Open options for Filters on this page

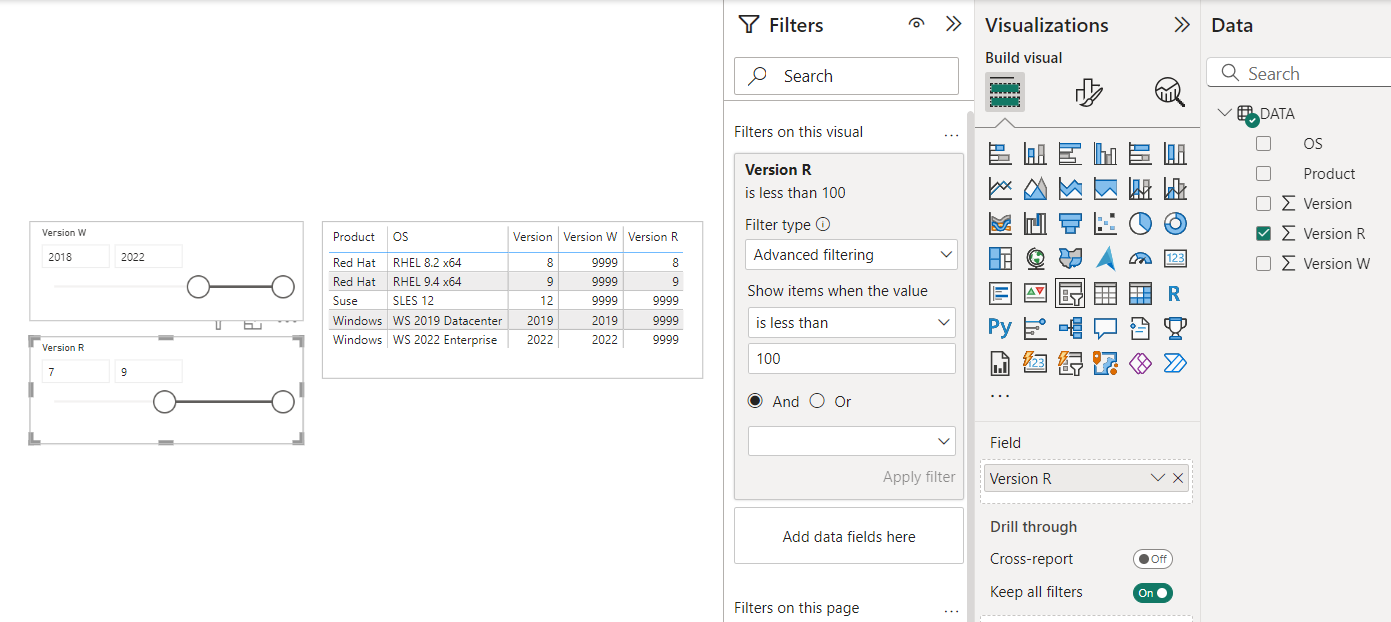(x=951, y=609)
